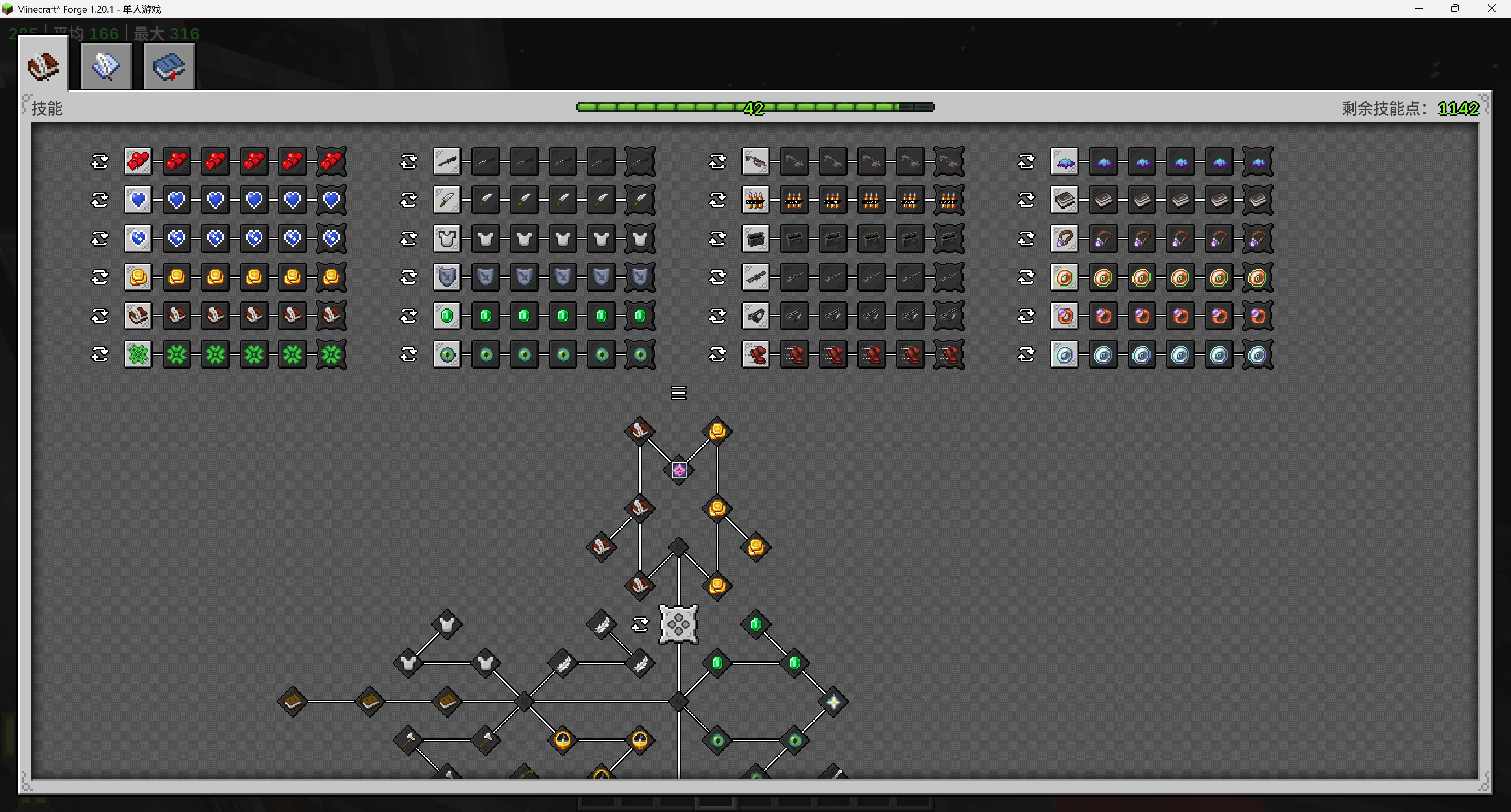Select the empty dark node above the central node
The height and width of the screenshot is (812, 1511).
coord(679,548)
